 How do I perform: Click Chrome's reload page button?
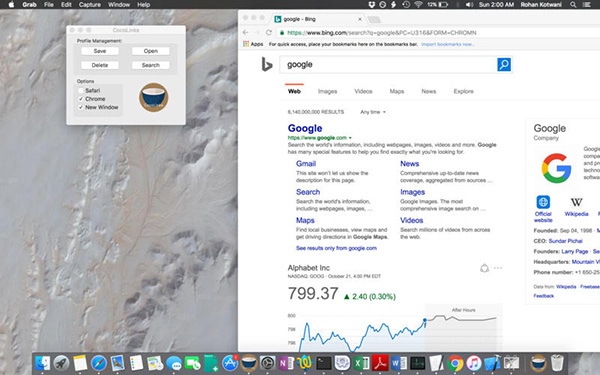[269, 33]
